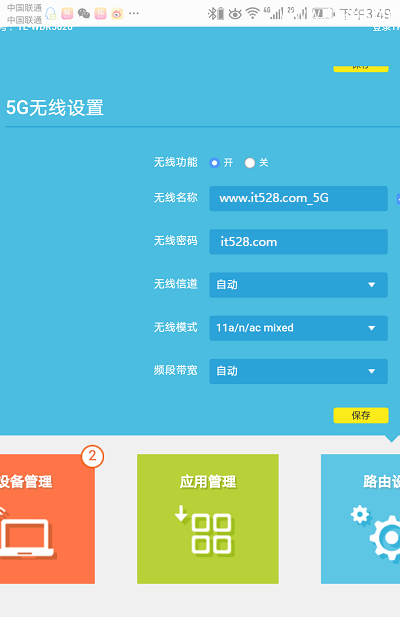Open the 设备管理 device management tile
The width and height of the screenshot is (400, 617).
(x=47, y=519)
